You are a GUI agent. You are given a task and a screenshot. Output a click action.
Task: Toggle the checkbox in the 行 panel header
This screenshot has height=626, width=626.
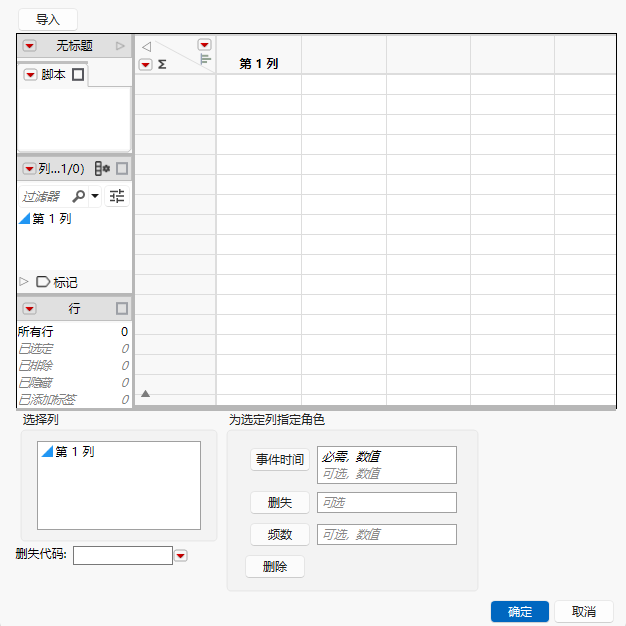(x=122, y=309)
